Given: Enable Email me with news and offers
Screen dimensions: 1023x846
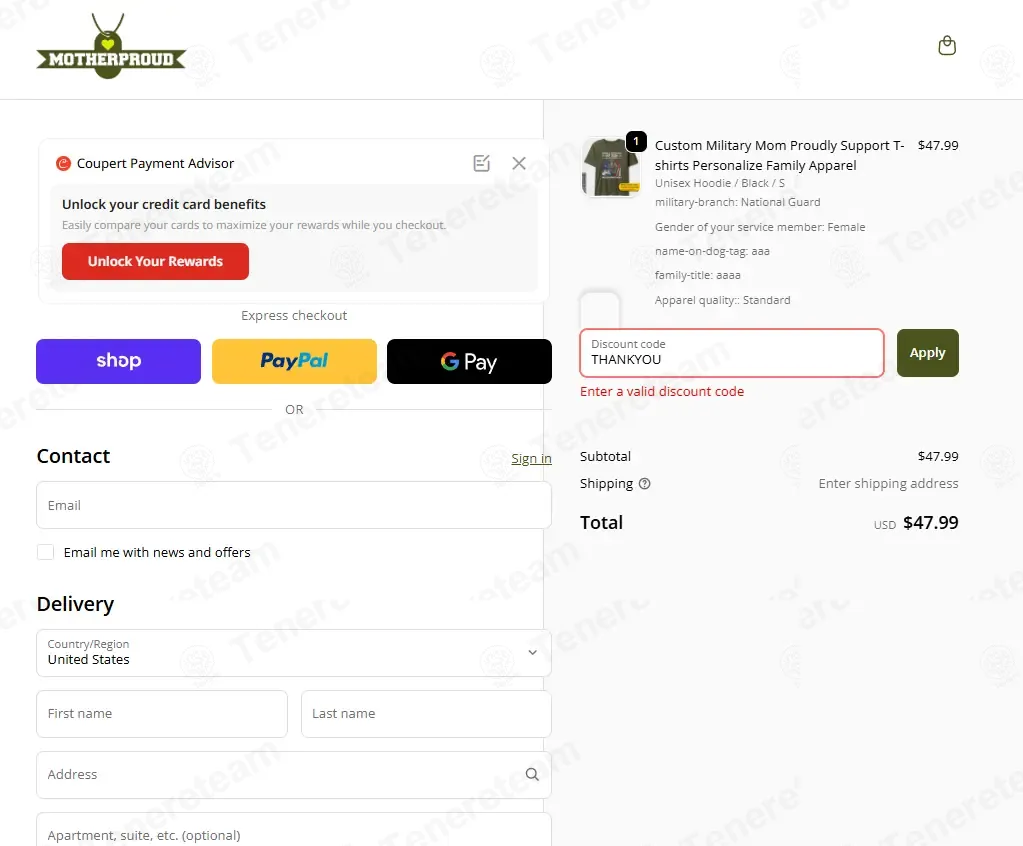Looking at the screenshot, I should tap(46, 552).
